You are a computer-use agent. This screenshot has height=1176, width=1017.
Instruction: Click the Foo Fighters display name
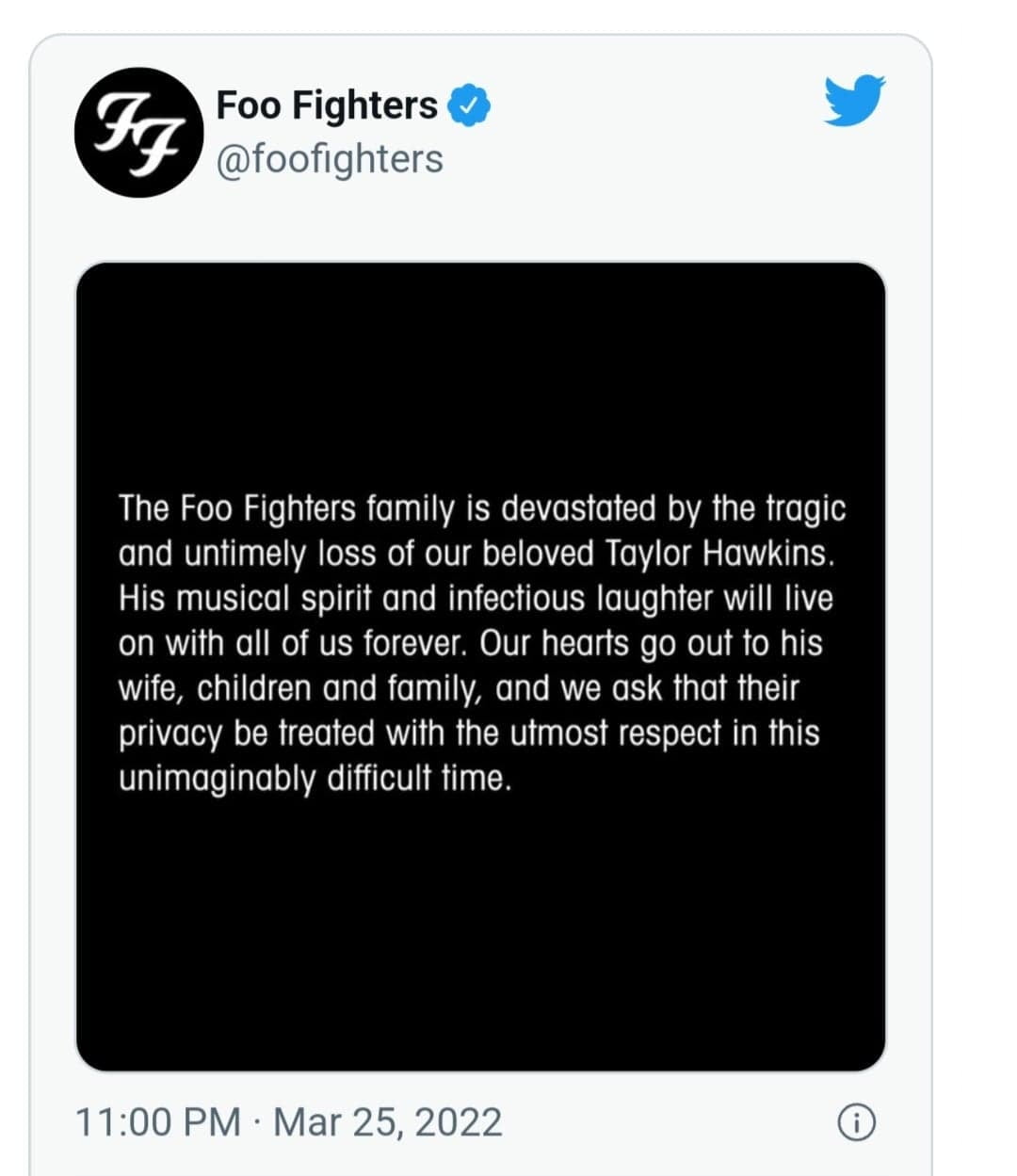327,105
